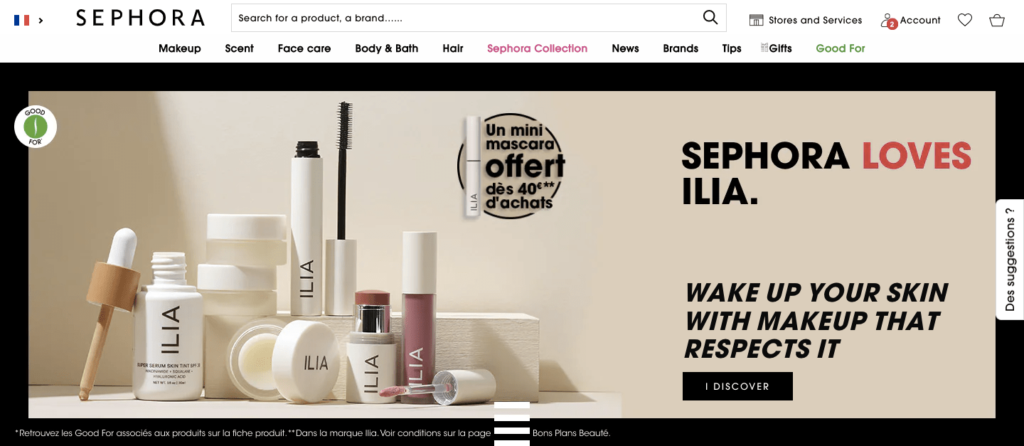The image size is (1024, 446).
Task: Click the Sephora logo
Action: coord(140,18)
